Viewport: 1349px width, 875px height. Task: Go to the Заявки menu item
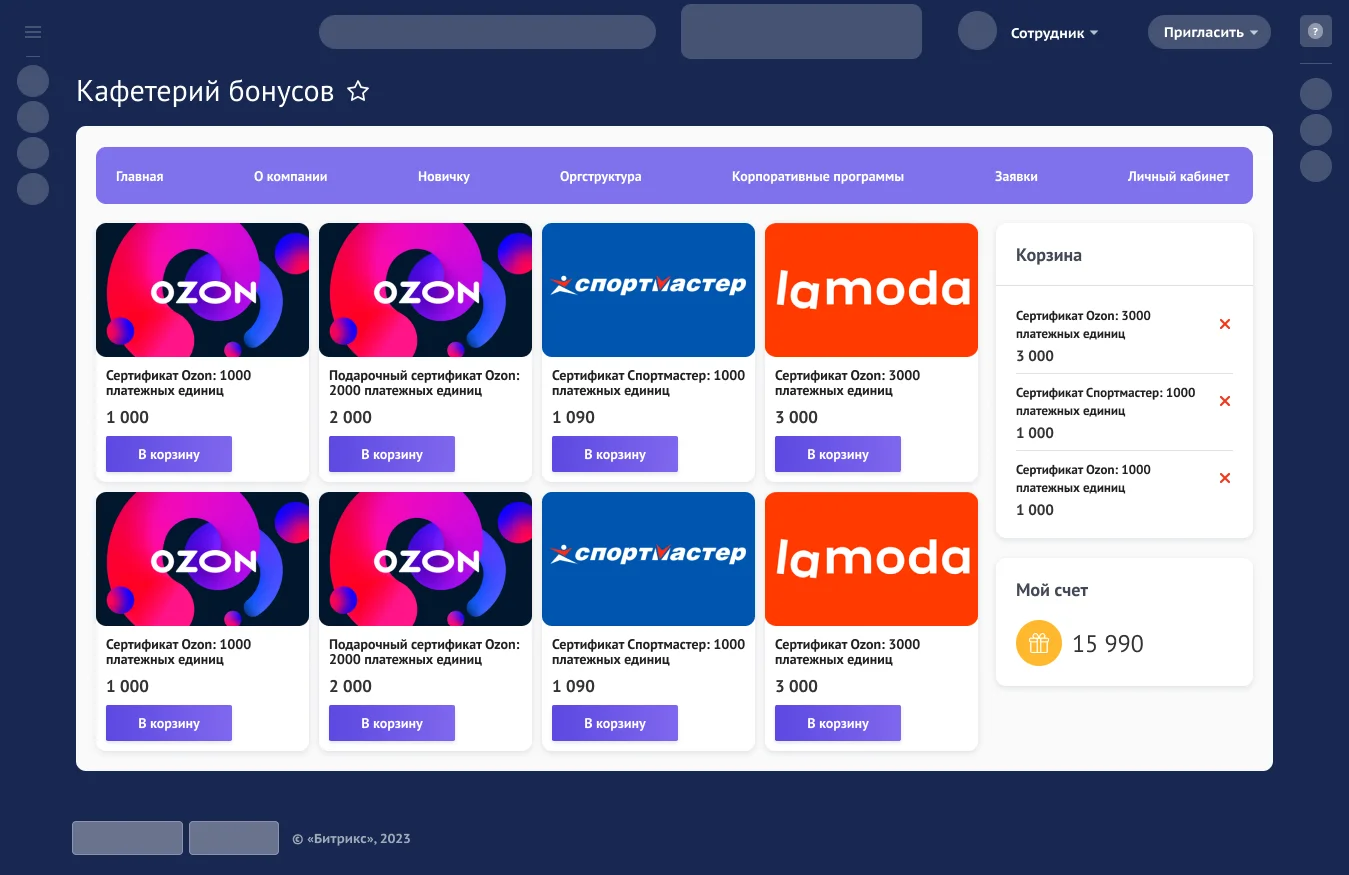point(1016,176)
